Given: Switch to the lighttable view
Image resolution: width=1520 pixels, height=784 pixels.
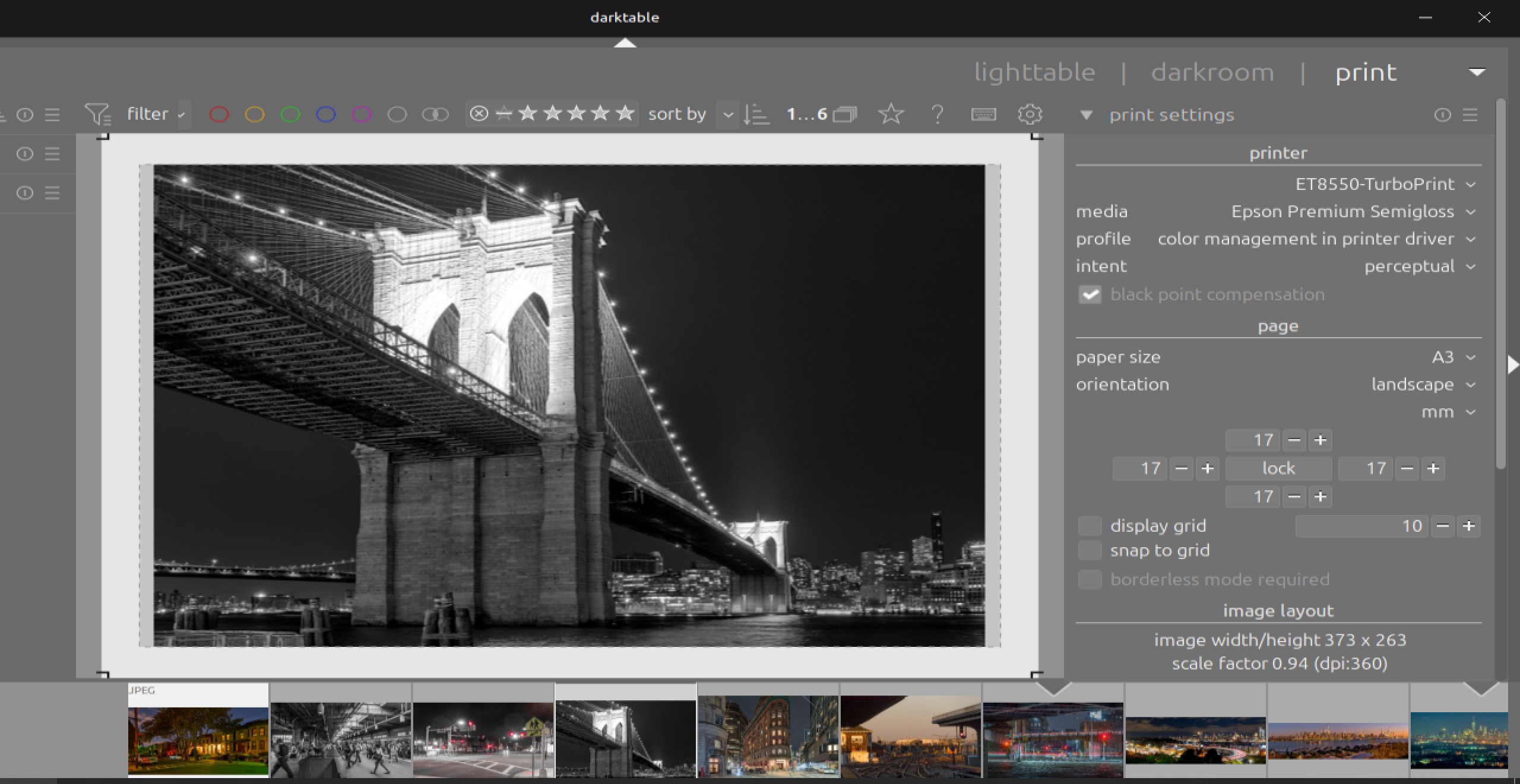Looking at the screenshot, I should tap(1034, 72).
